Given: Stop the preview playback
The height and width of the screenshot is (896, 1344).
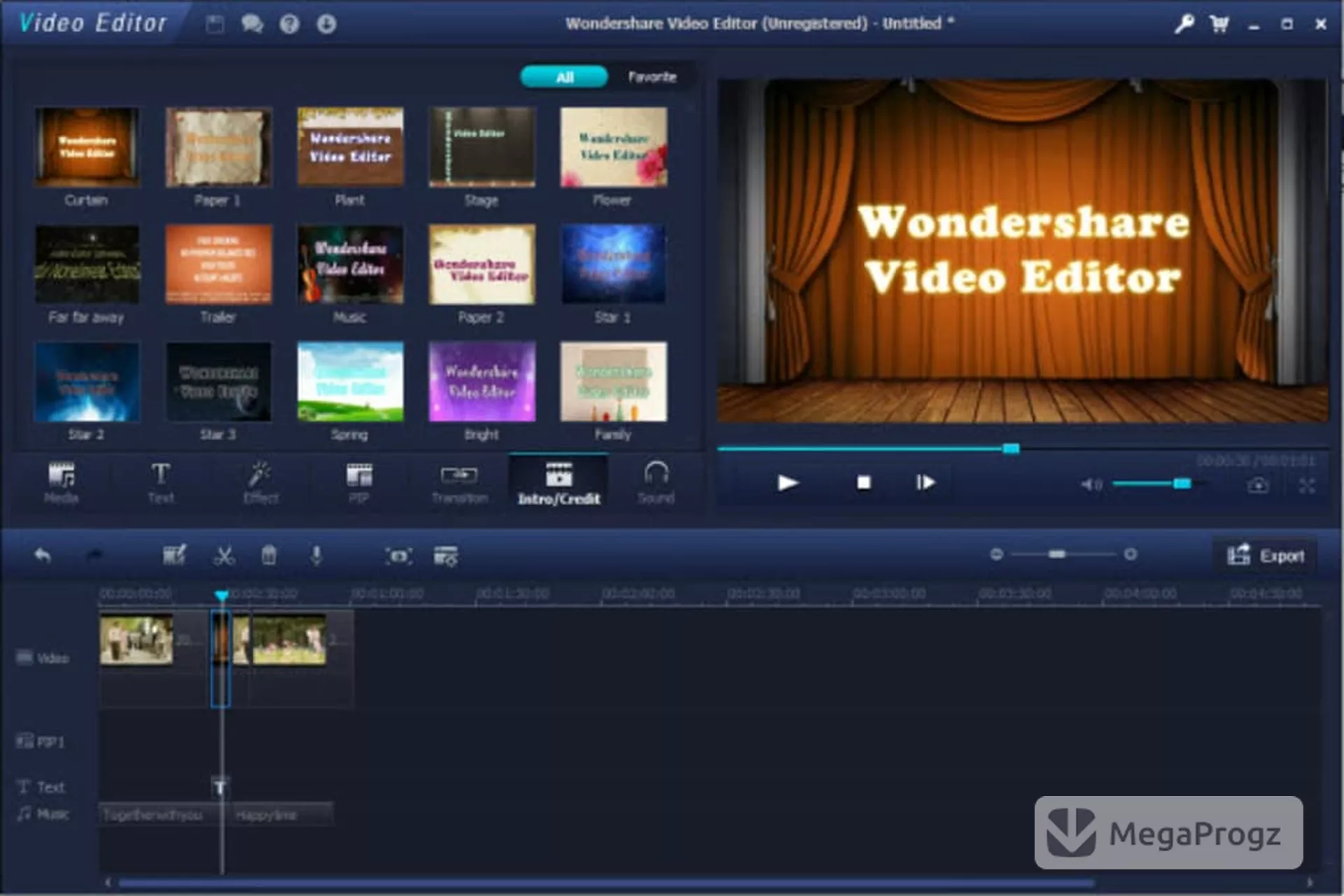Looking at the screenshot, I should 864,482.
